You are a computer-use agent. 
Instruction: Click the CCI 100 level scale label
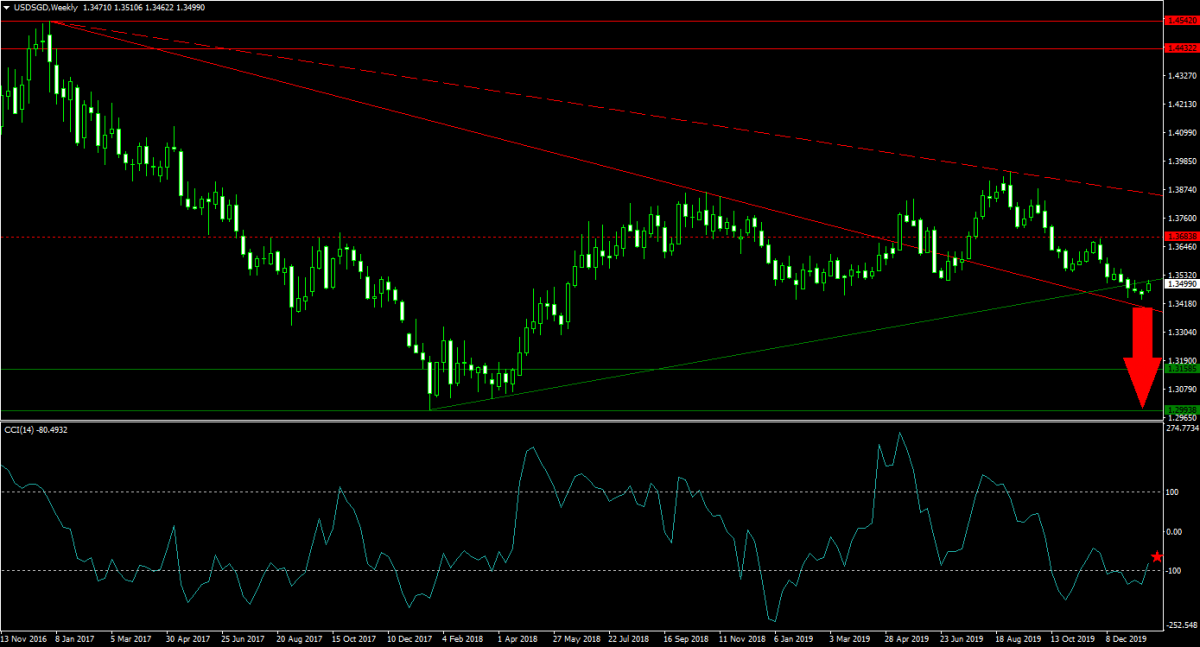click(x=1174, y=492)
